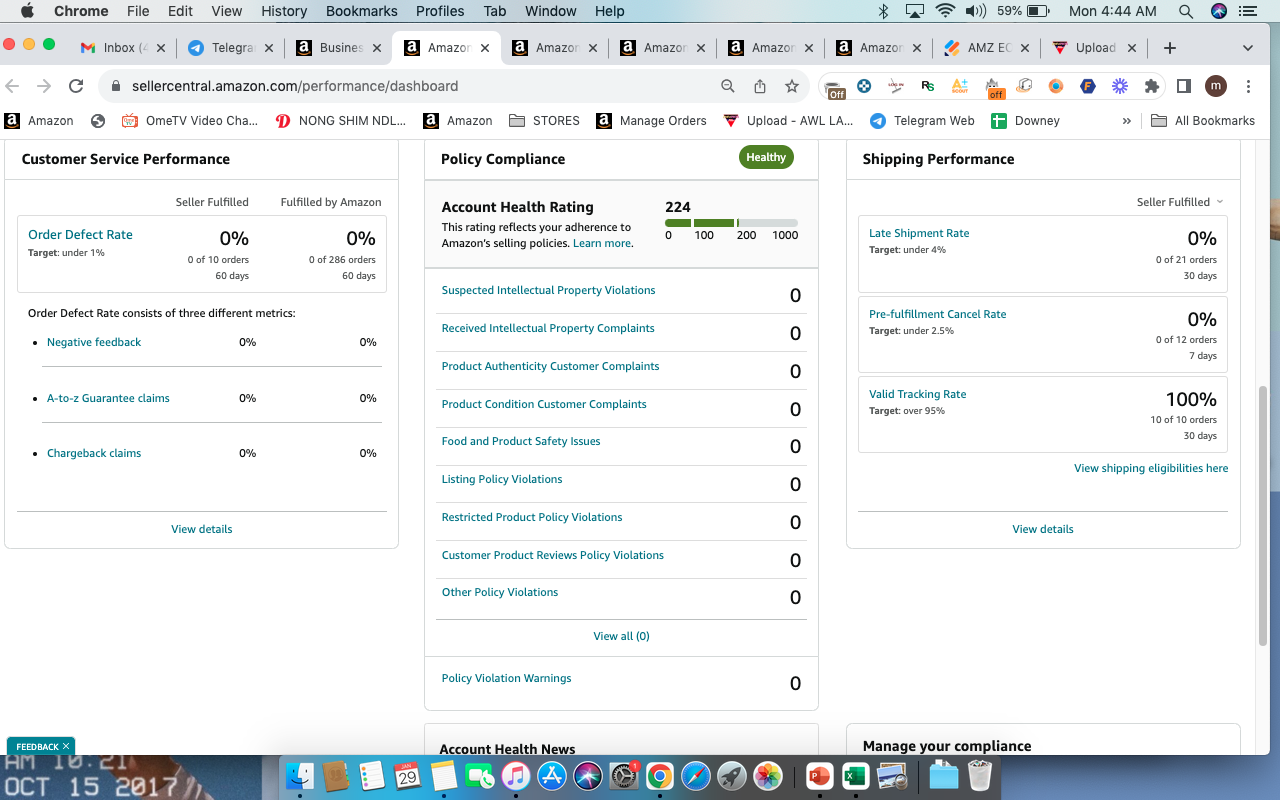Open Spotlight search in the menu bar

(x=1186, y=11)
